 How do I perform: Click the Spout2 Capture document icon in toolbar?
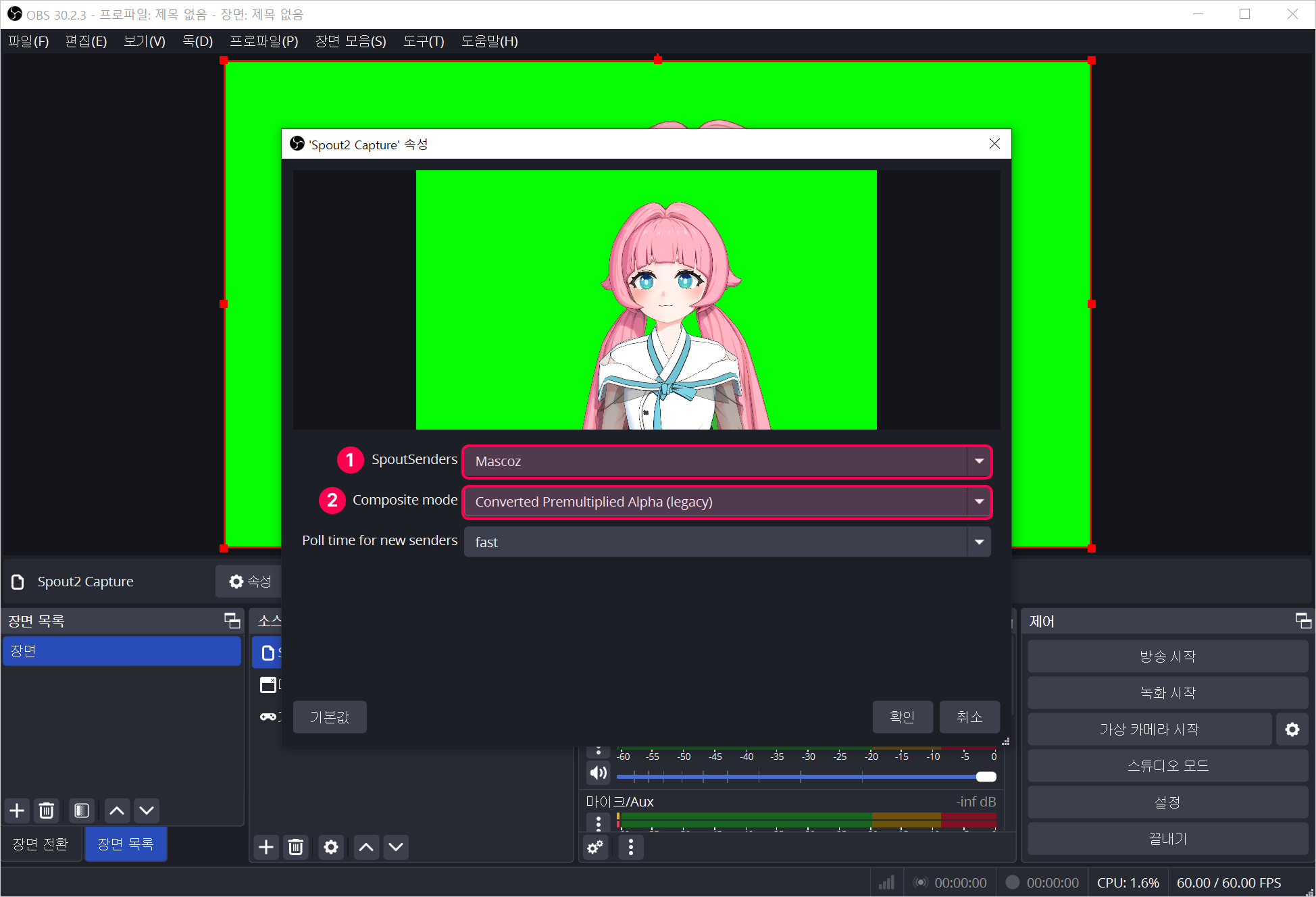(18, 582)
